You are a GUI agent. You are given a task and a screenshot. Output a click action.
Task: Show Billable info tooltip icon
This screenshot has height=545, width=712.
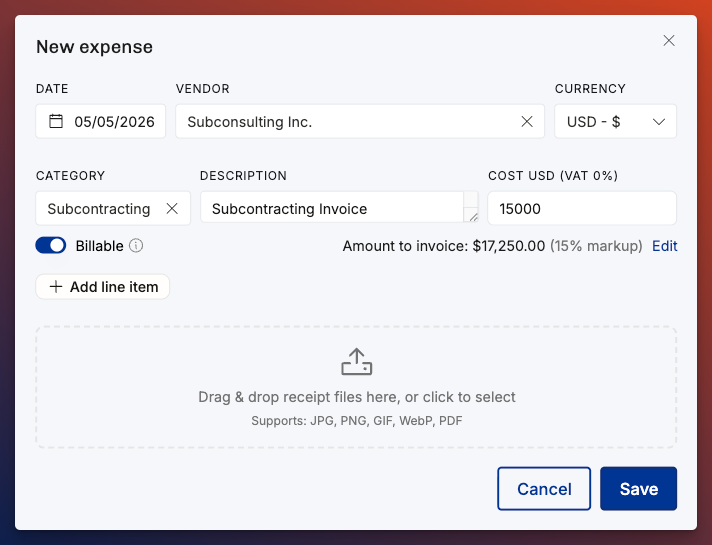(136, 246)
